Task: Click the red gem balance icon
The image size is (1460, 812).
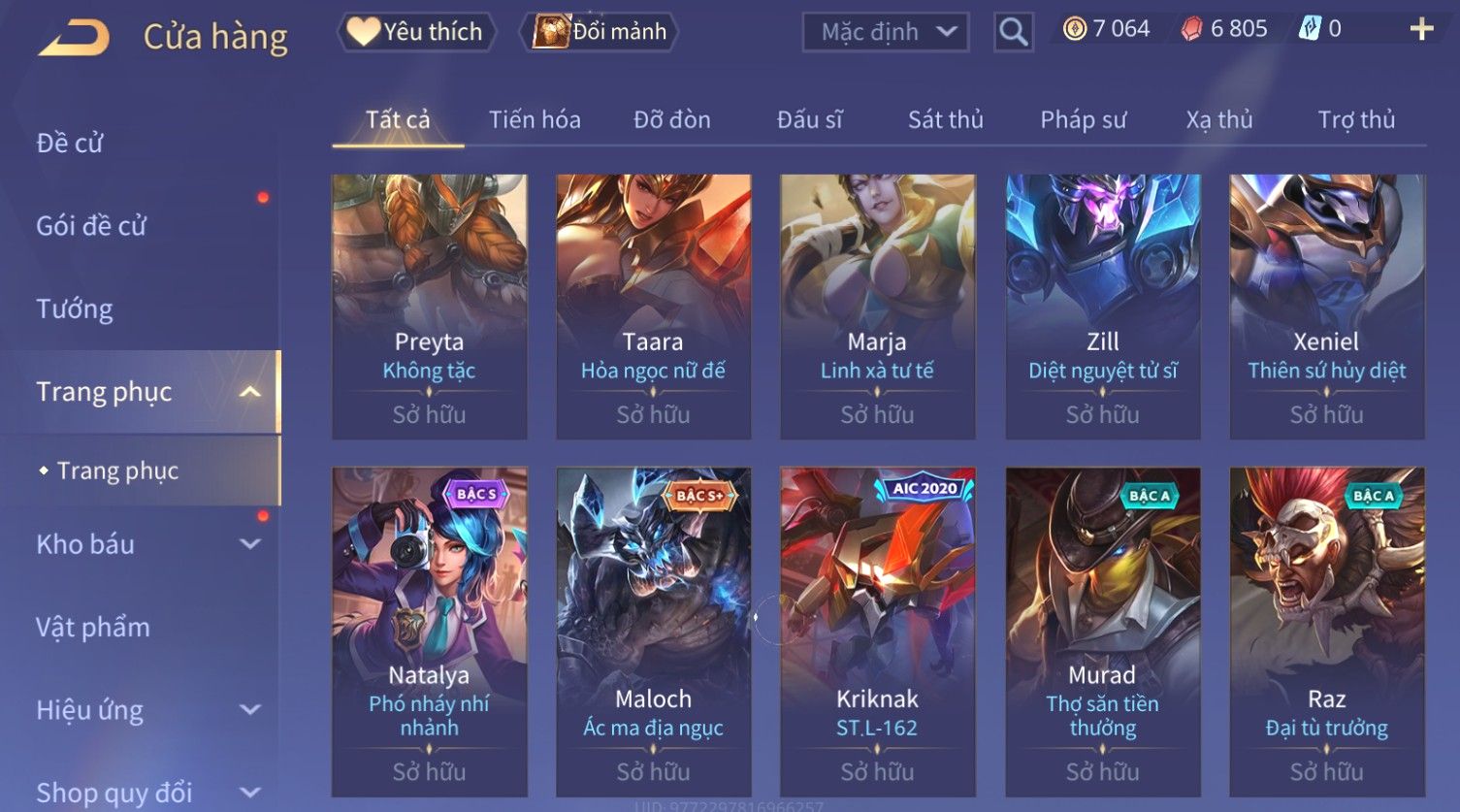Action: (1190, 30)
